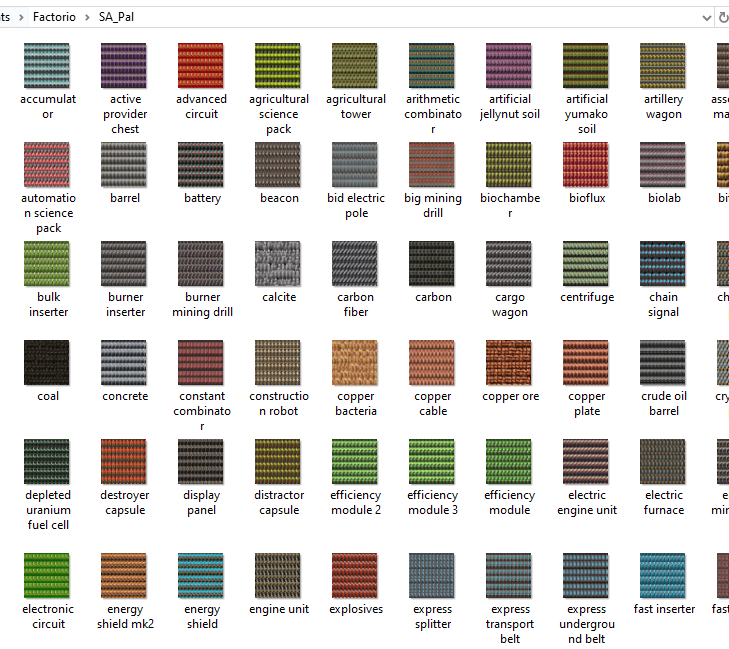Select the coal file icon
Screen dimensions: 729x649
(x=46, y=363)
